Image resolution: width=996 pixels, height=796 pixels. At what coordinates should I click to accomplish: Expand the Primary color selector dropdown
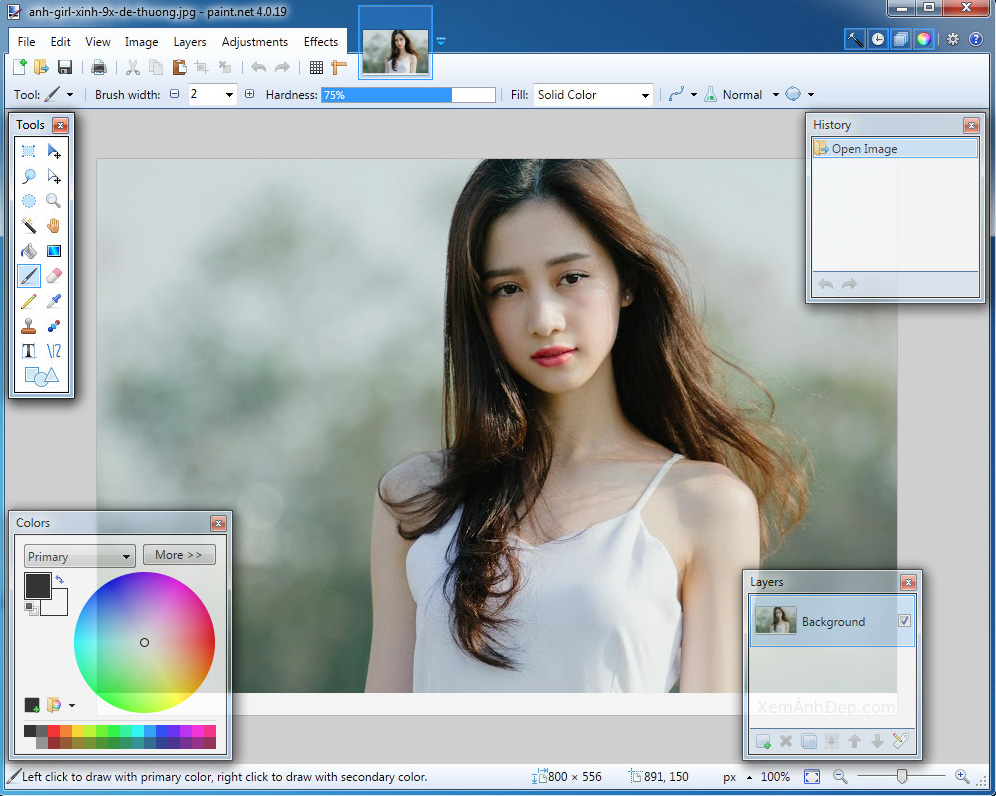pyautogui.click(x=80, y=557)
